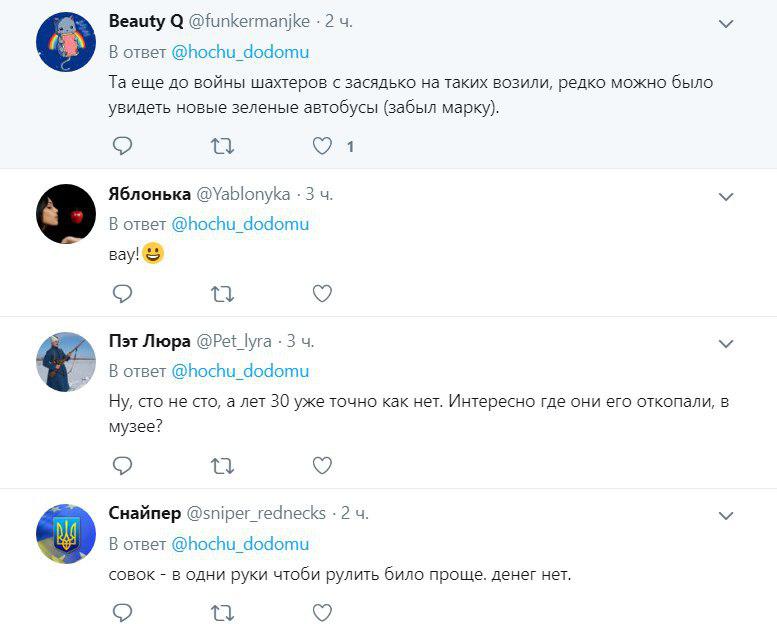Open the @hochu_dodomu link in Beauty Q's reply
The height and width of the screenshot is (624, 777).
point(240,51)
